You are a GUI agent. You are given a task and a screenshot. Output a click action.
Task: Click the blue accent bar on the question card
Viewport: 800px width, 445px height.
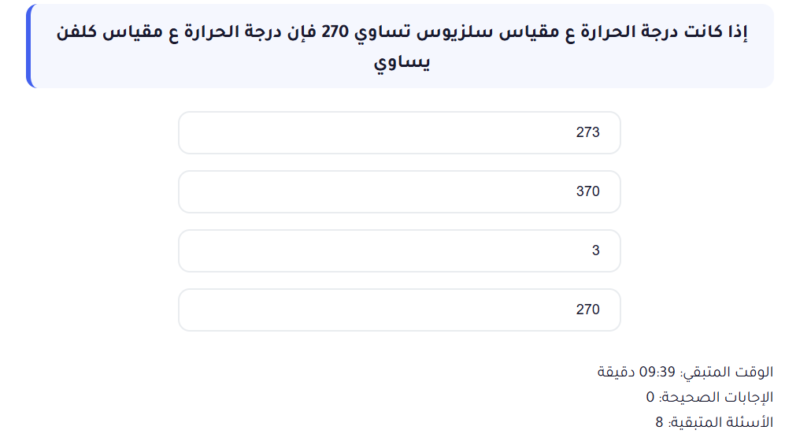tap(29, 46)
